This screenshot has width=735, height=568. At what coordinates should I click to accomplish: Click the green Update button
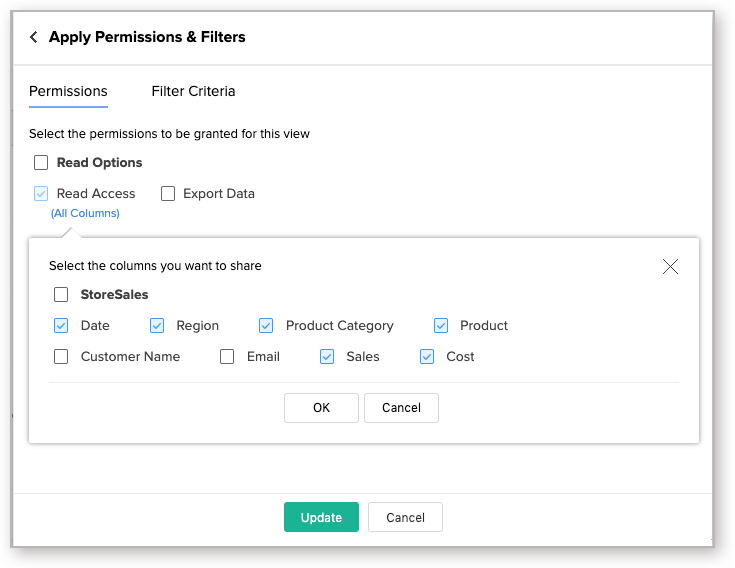321,517
